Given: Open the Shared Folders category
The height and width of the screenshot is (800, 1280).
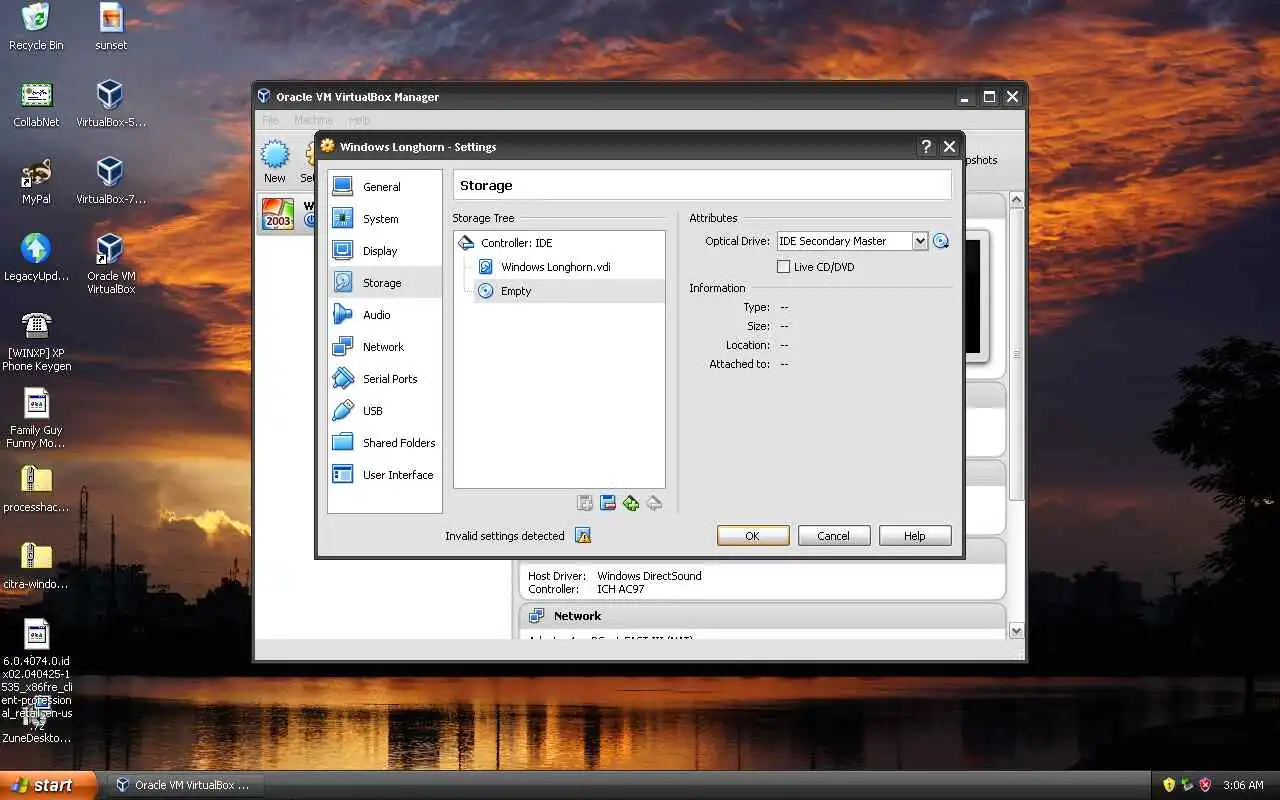Looking at the screenshot, I should [x=384, y=443].
